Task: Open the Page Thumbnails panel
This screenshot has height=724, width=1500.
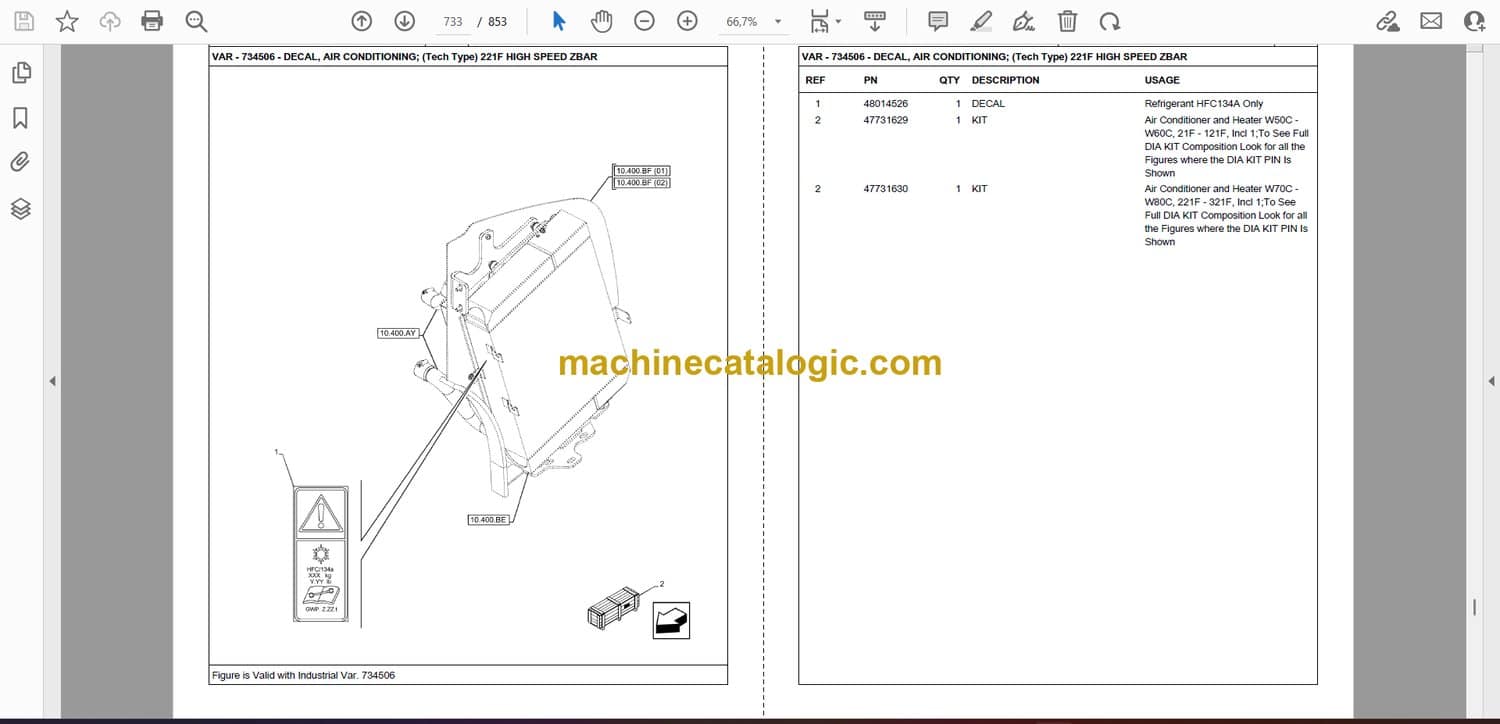Action: (x=20, y=73)
